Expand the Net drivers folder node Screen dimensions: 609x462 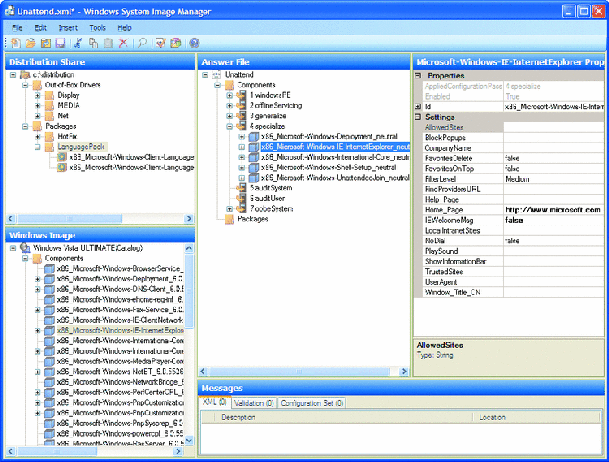[x=38, y=116]
